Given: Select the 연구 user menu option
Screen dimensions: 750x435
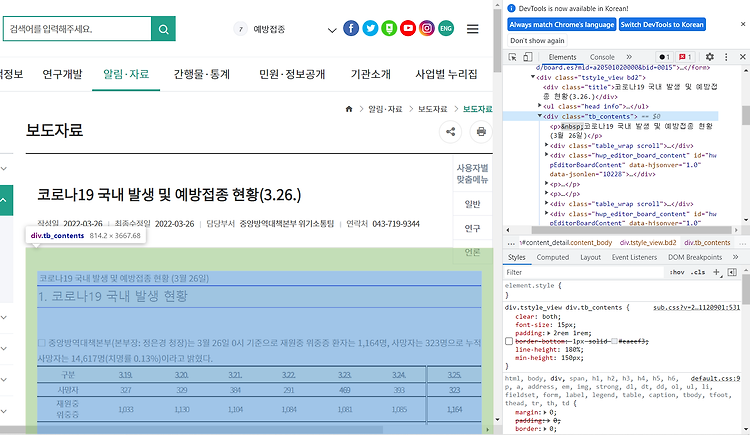Looking at the screenshot, I should pyautogui.click(x=473, y=228).
